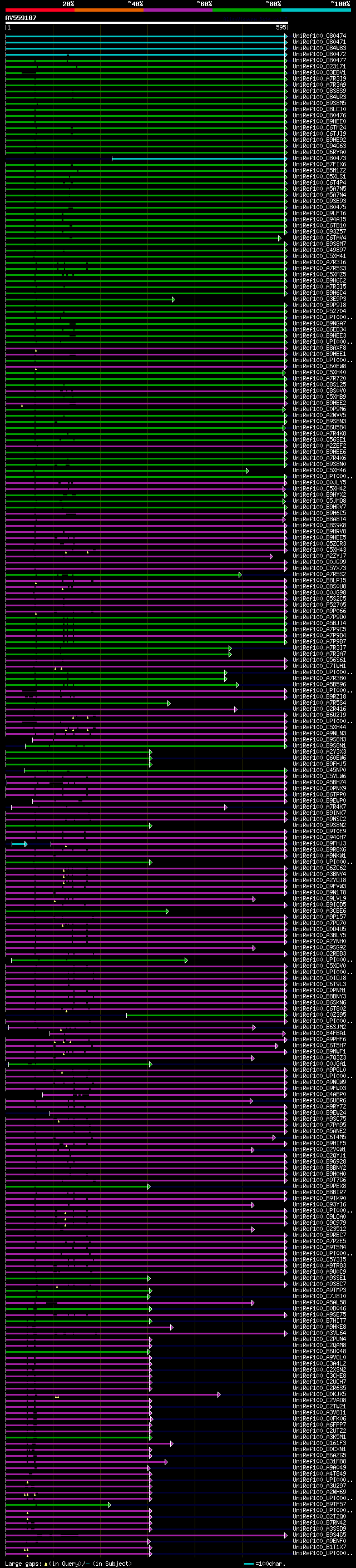The height and width of the screenshot is (1568, 356).
Task: Select the UniRef100_Q94G63 label
Action: 319,146
